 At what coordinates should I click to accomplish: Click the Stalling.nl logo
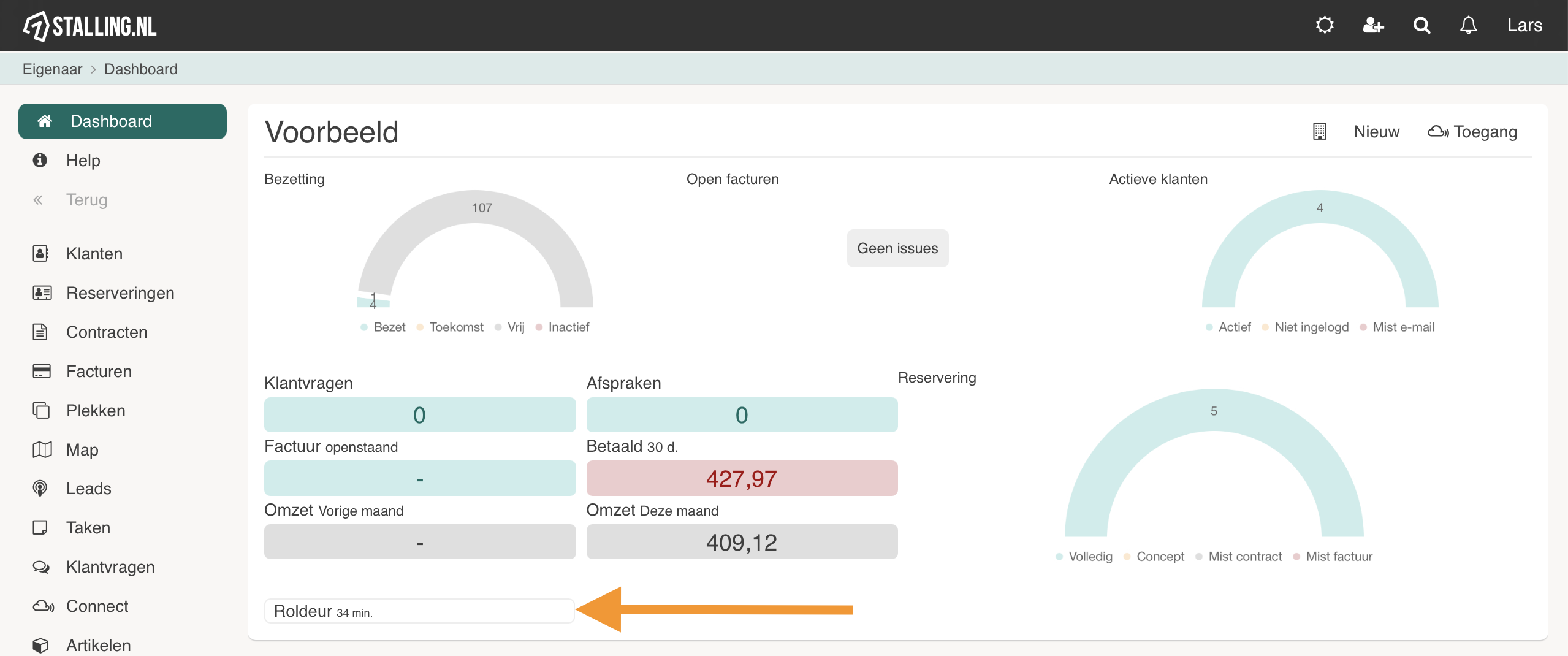click(x=89, y=26)
